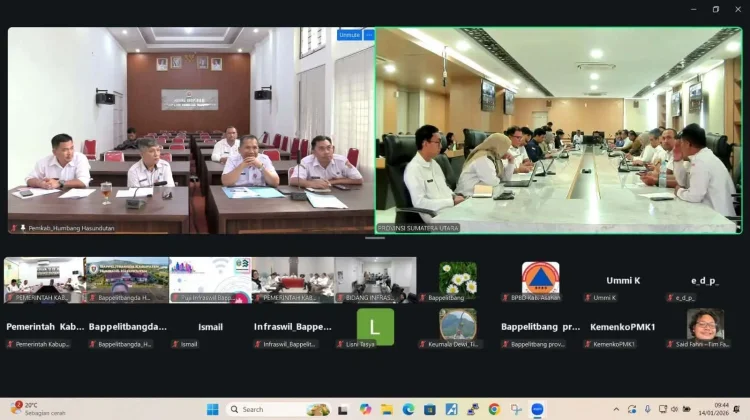750x420 pixels.
Task: Open the Zoom app taskbar icon
Action: [537, 409]
